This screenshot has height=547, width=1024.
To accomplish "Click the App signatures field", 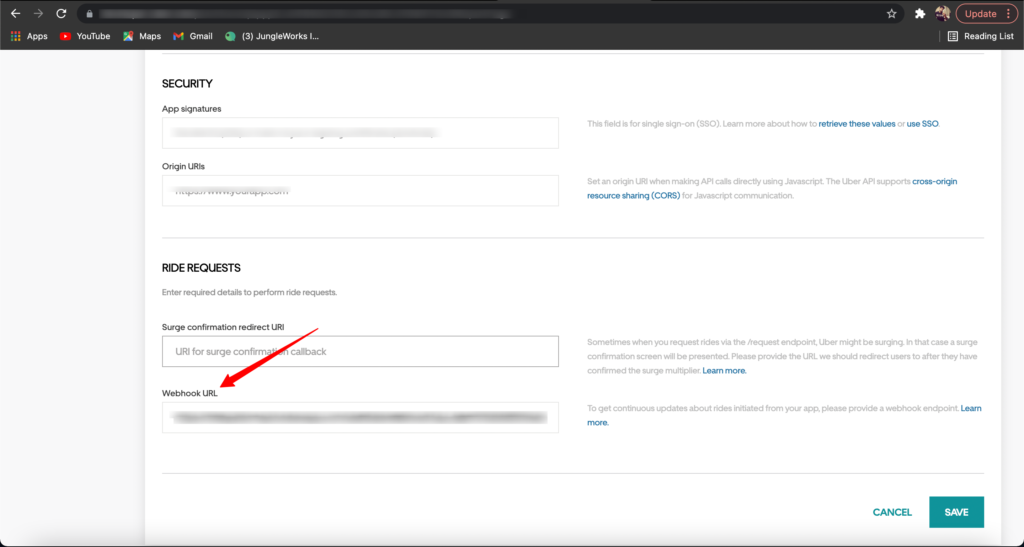I will pyautogui.click(x=360, y=132).
